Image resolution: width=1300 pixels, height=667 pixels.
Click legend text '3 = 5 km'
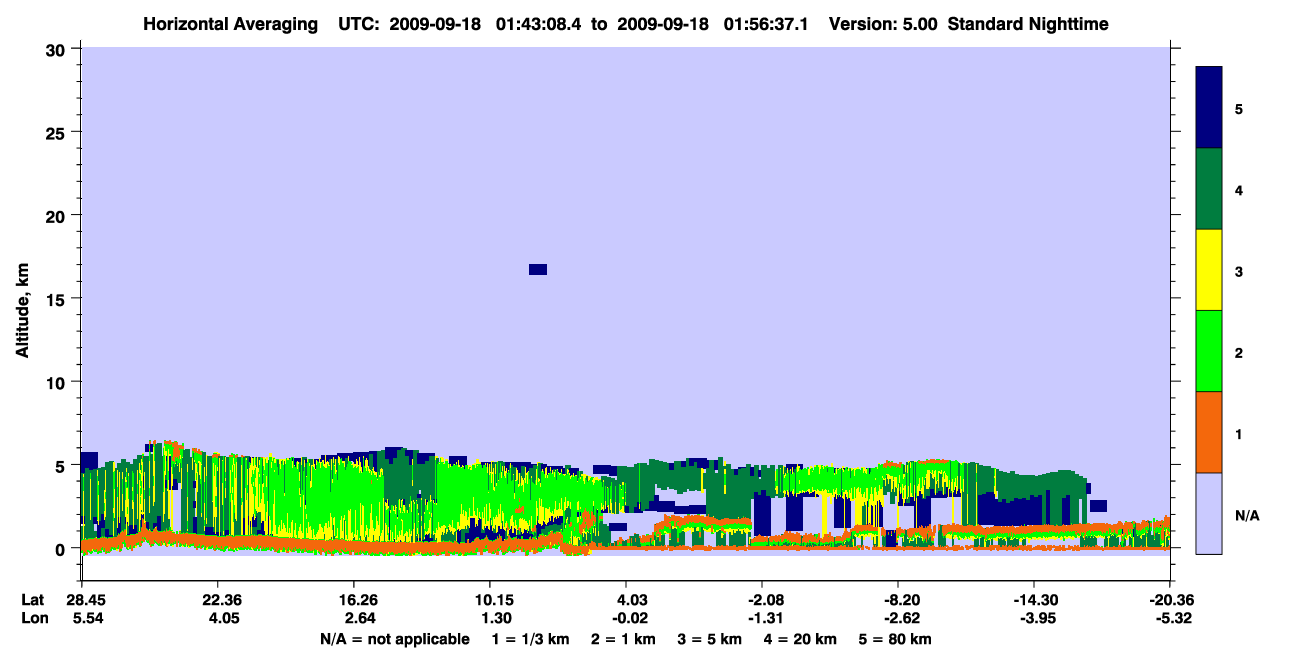point(711,639)
